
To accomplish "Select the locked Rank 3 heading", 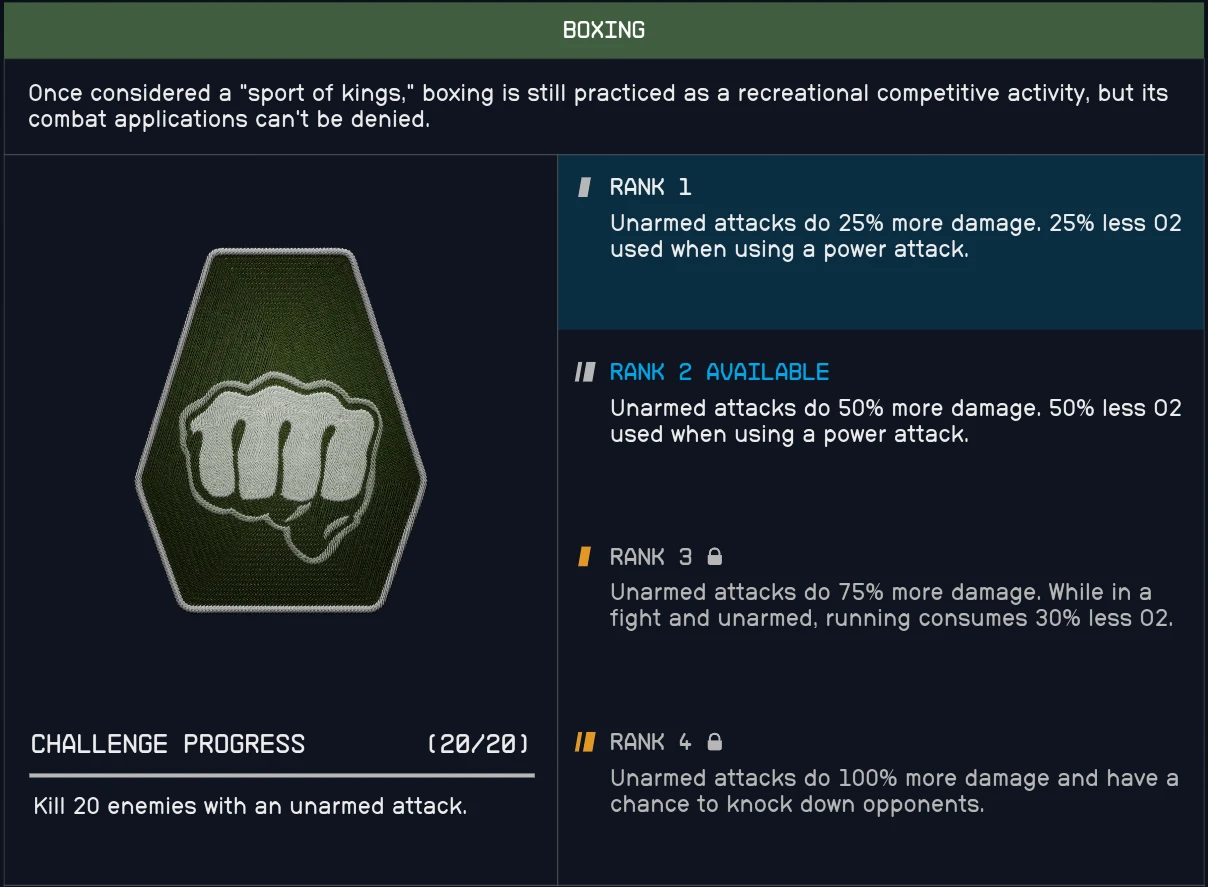I will tap(650, 557).
